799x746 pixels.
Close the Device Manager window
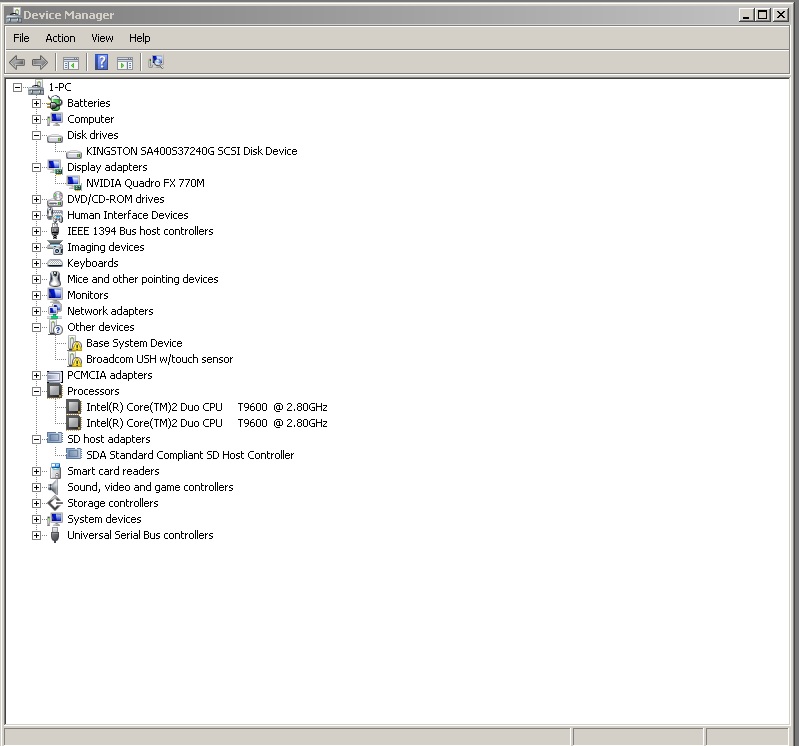pos(781,15)
